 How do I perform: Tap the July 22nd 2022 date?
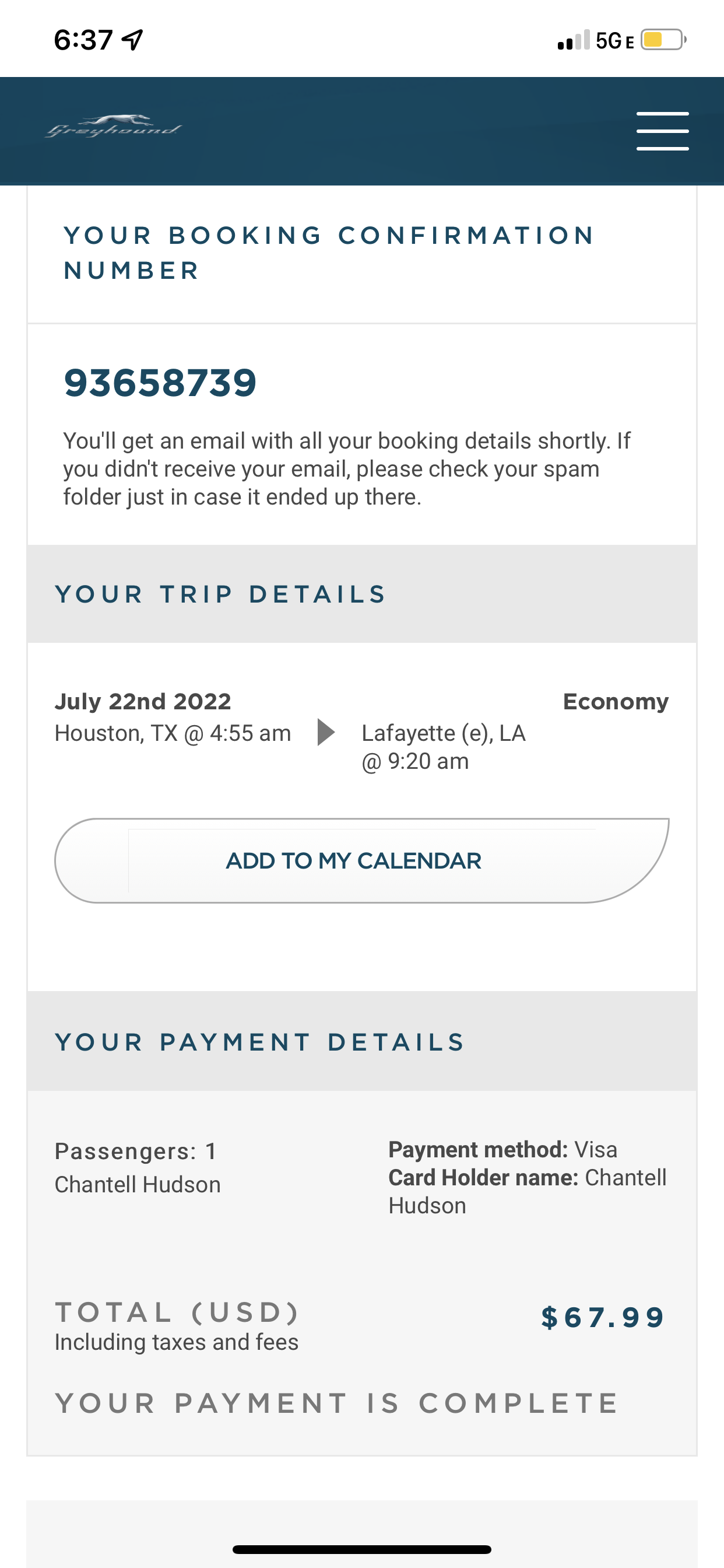tap(143, 701)
